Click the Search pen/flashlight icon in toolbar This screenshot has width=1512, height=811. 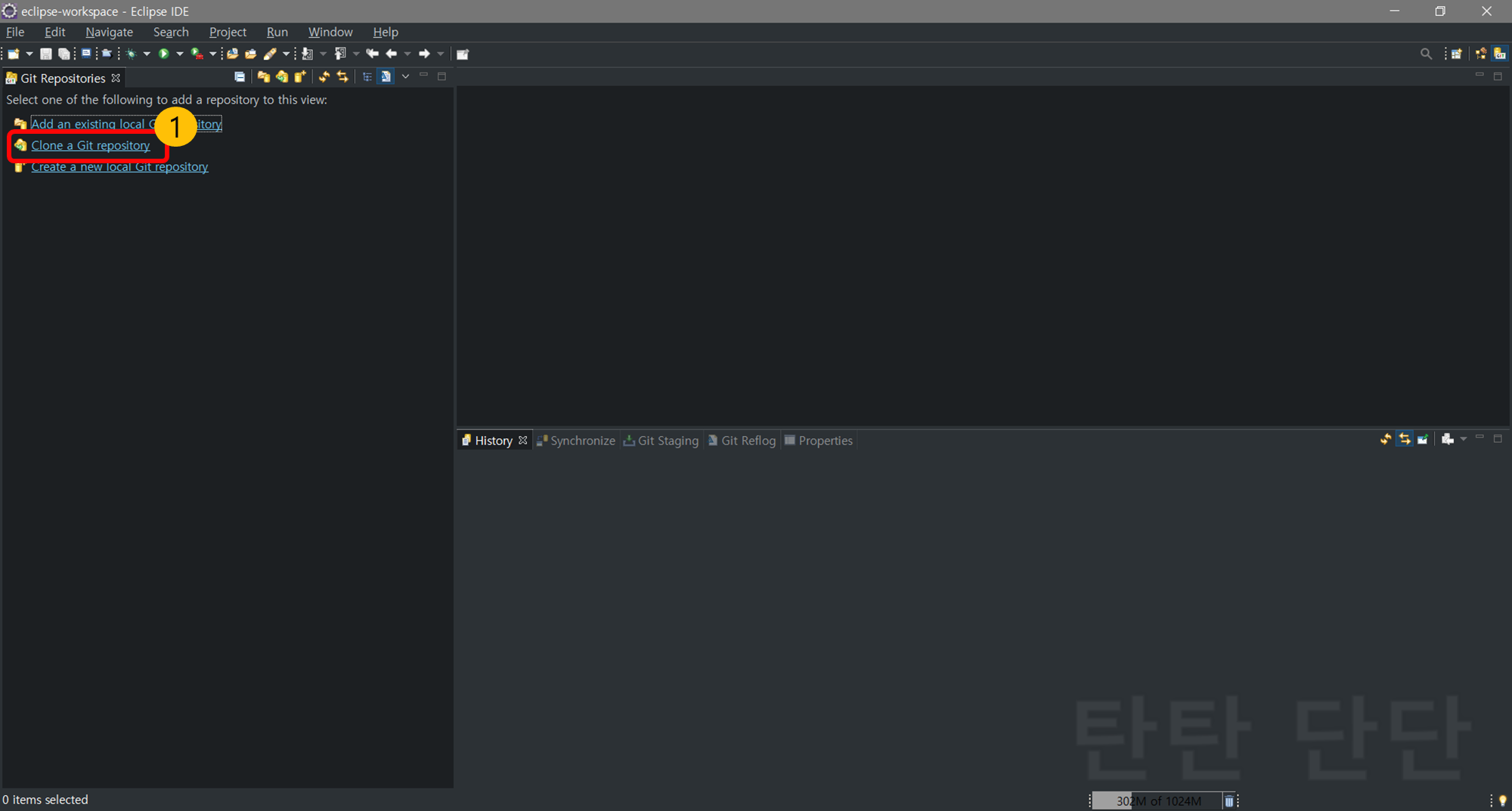(x=270, y=54)
